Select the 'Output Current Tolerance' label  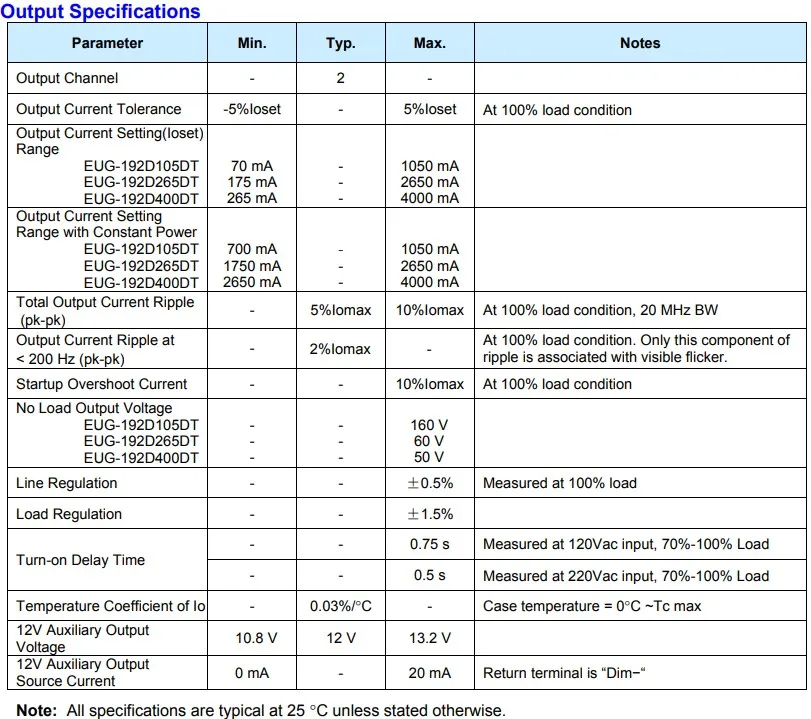click(x=99, y=109)
